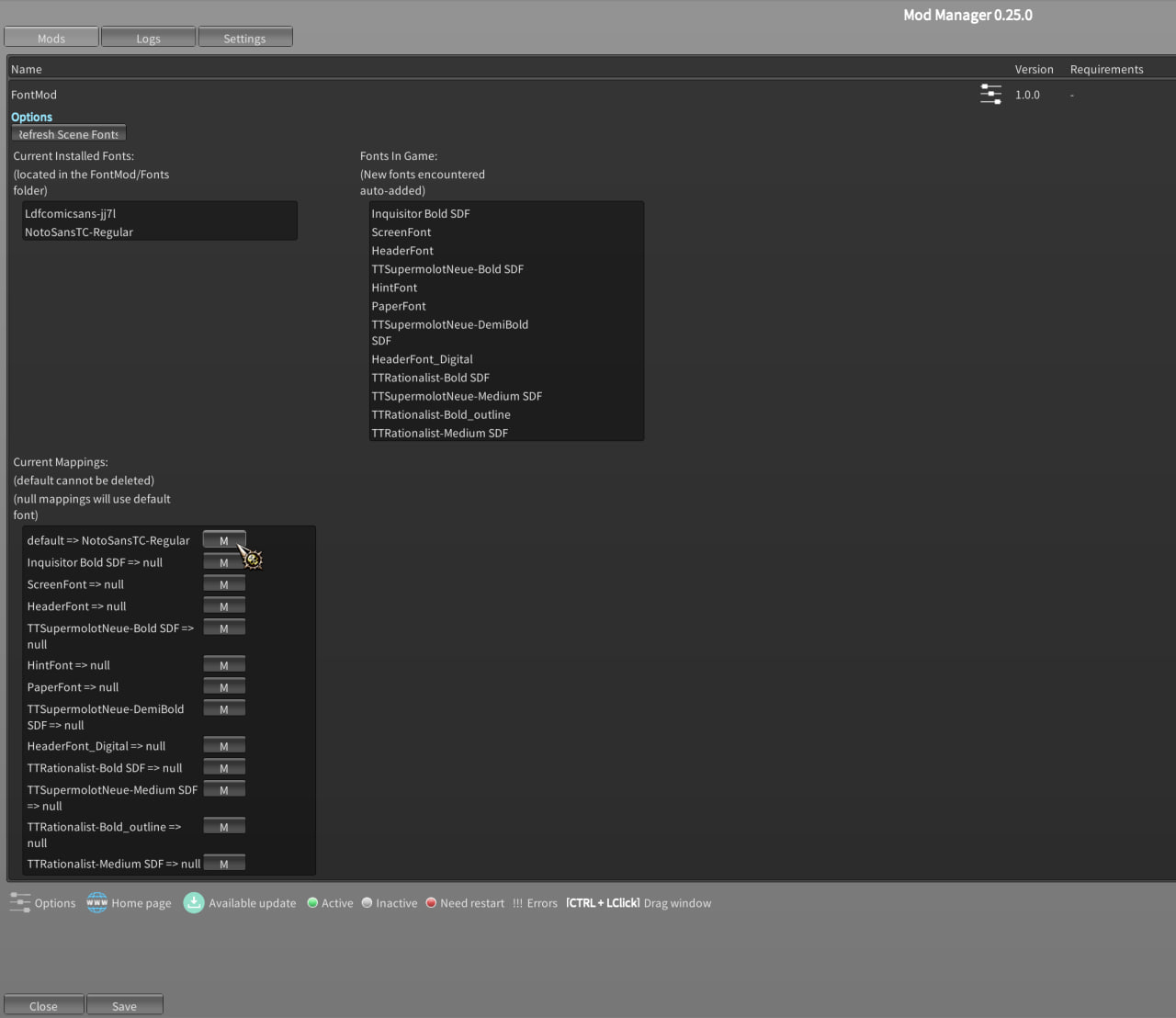Select TTSupermolotNeue-Bold SDF in game fonts
Viewport: 1176px width, 1018px height.
coord(447,268)
